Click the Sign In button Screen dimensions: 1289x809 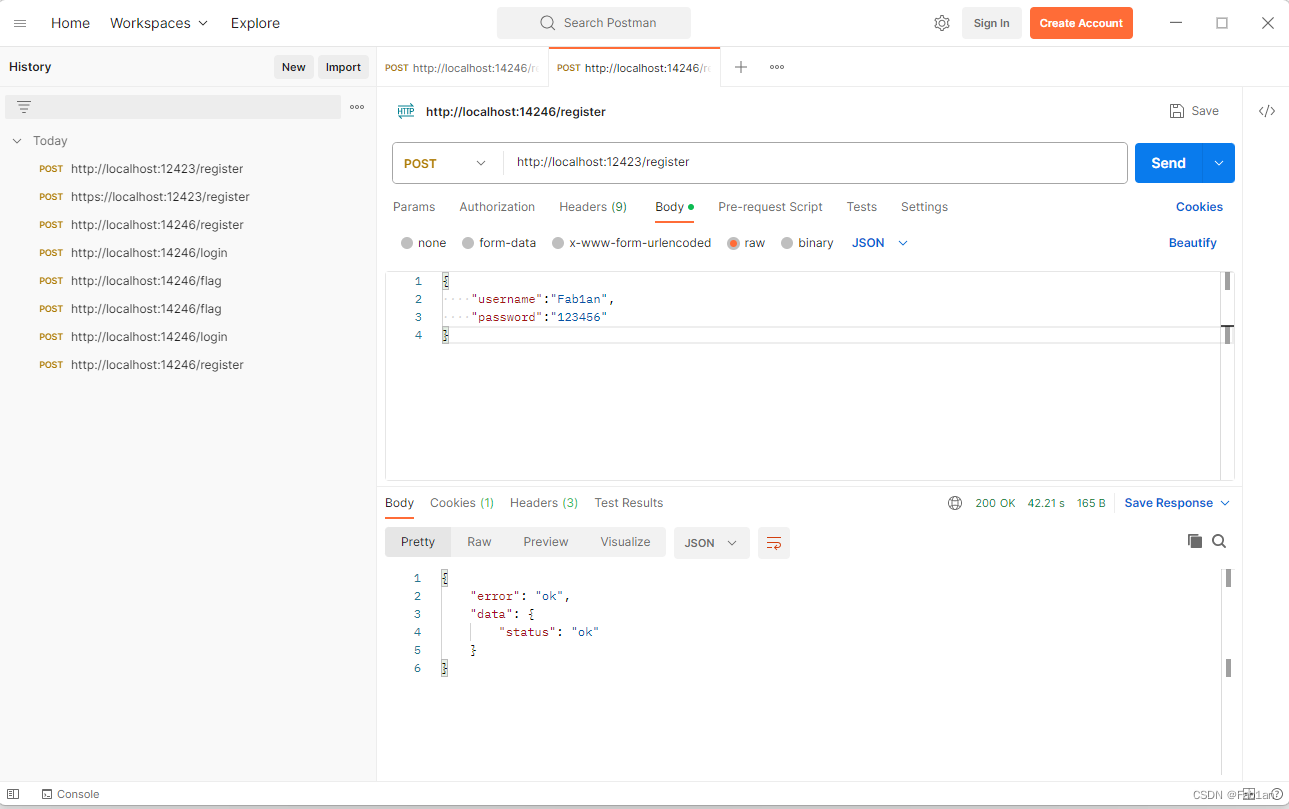992,23
